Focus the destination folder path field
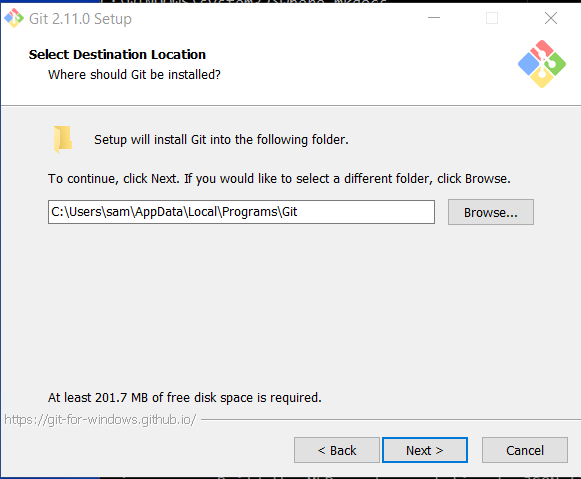This screenshot has height=479, width=581. [x=241, y=212]
